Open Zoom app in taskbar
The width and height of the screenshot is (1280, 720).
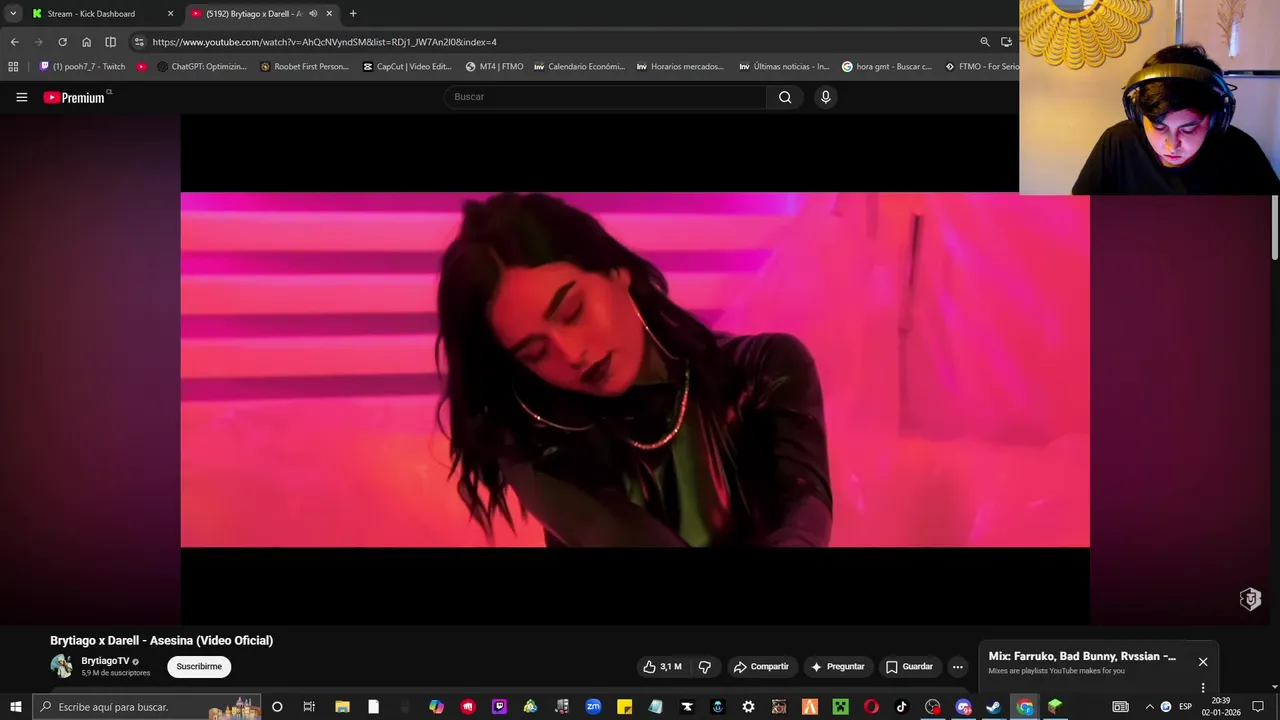click(593, 707)
